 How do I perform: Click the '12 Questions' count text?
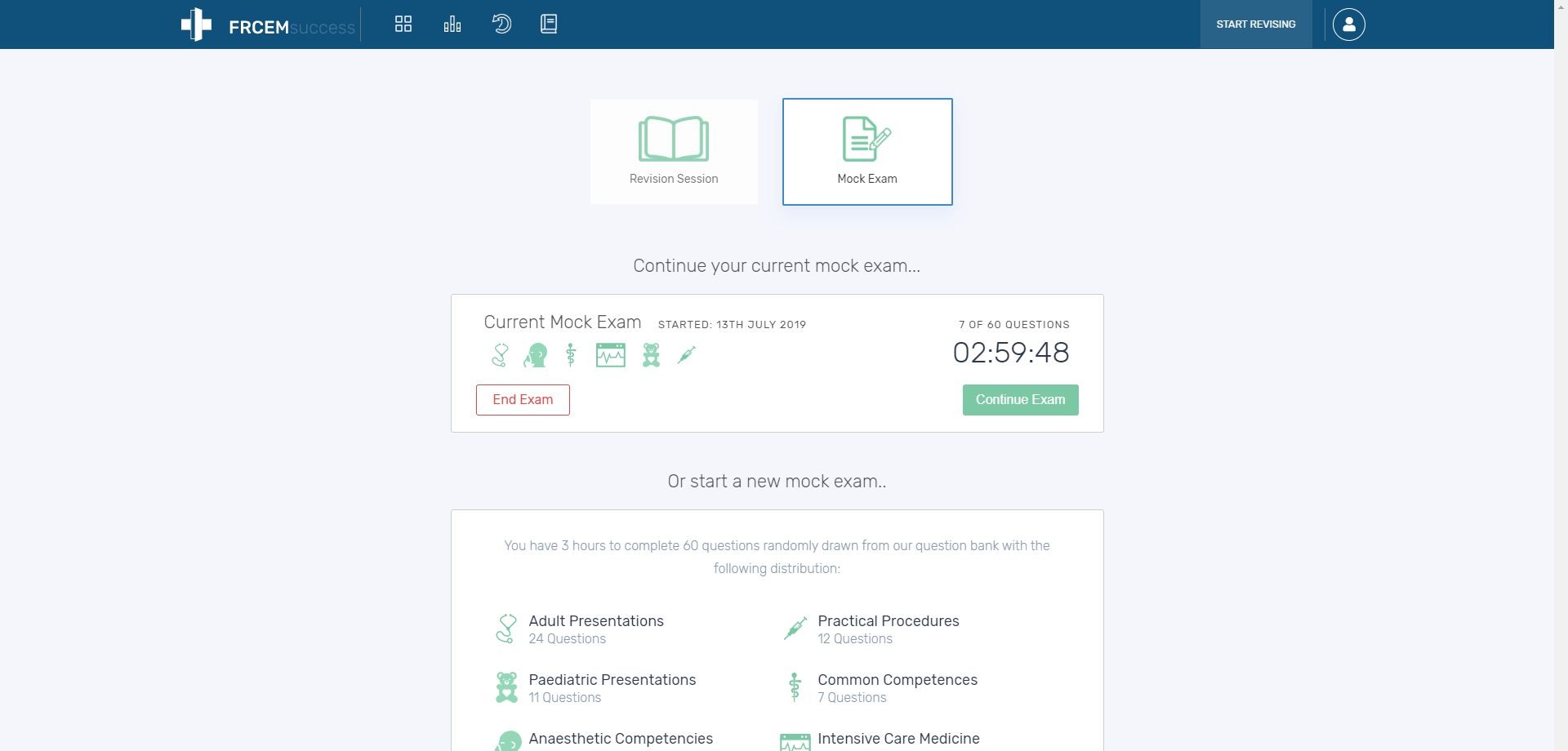tap(855, 639)
